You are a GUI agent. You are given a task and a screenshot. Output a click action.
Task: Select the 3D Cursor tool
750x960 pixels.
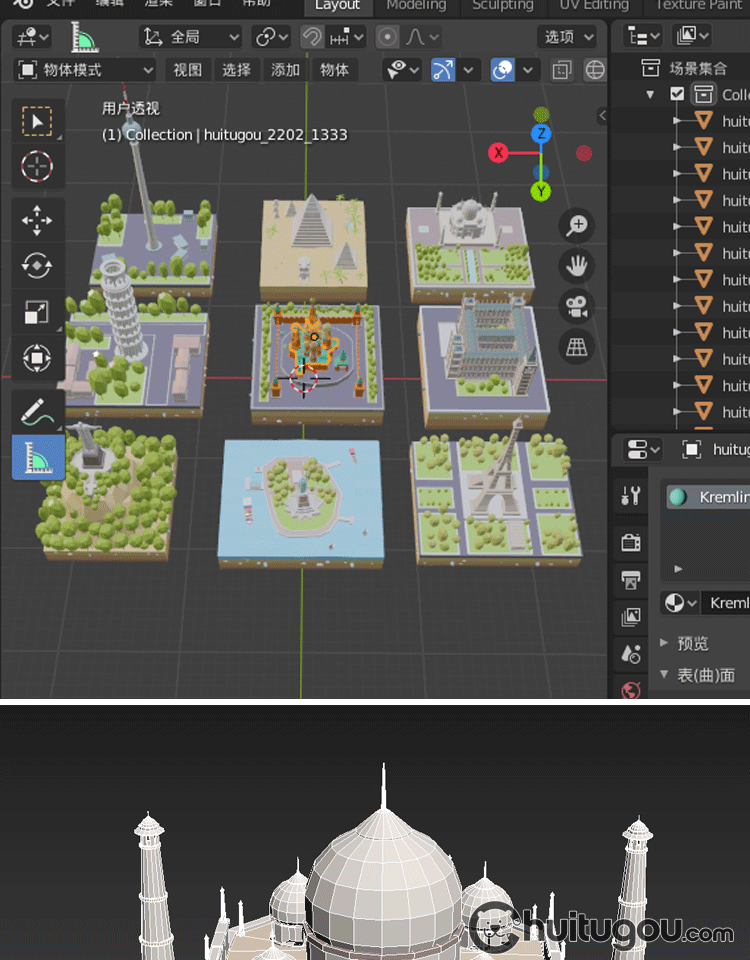coord(37,166)
